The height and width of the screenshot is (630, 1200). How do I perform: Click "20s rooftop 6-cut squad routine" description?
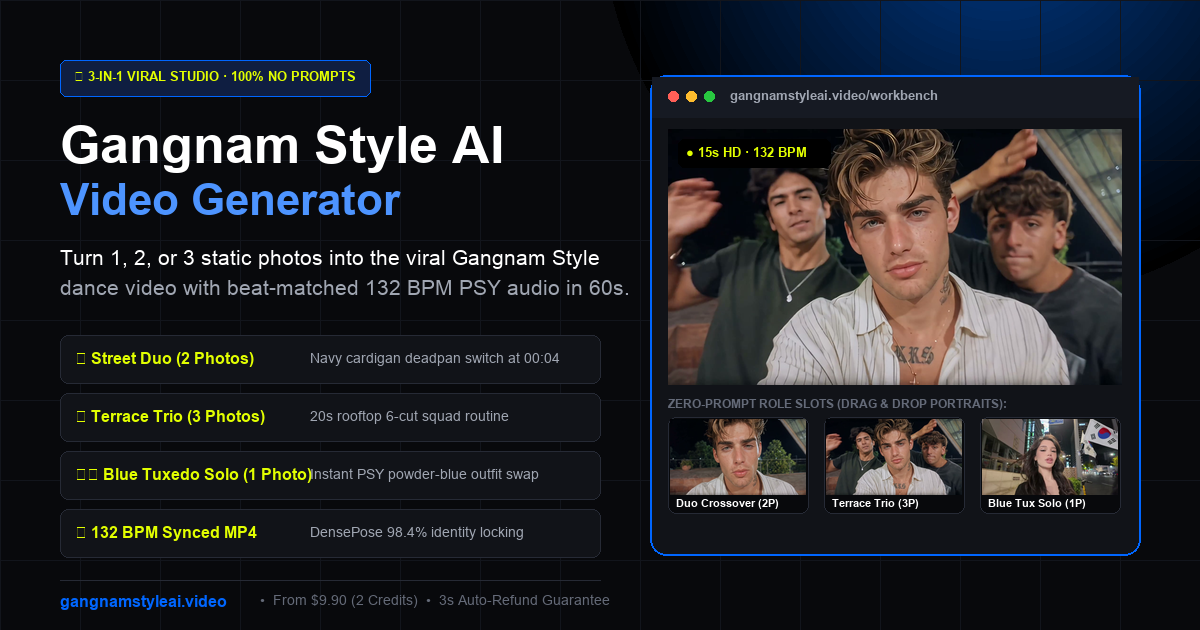[x=409, y=417]
